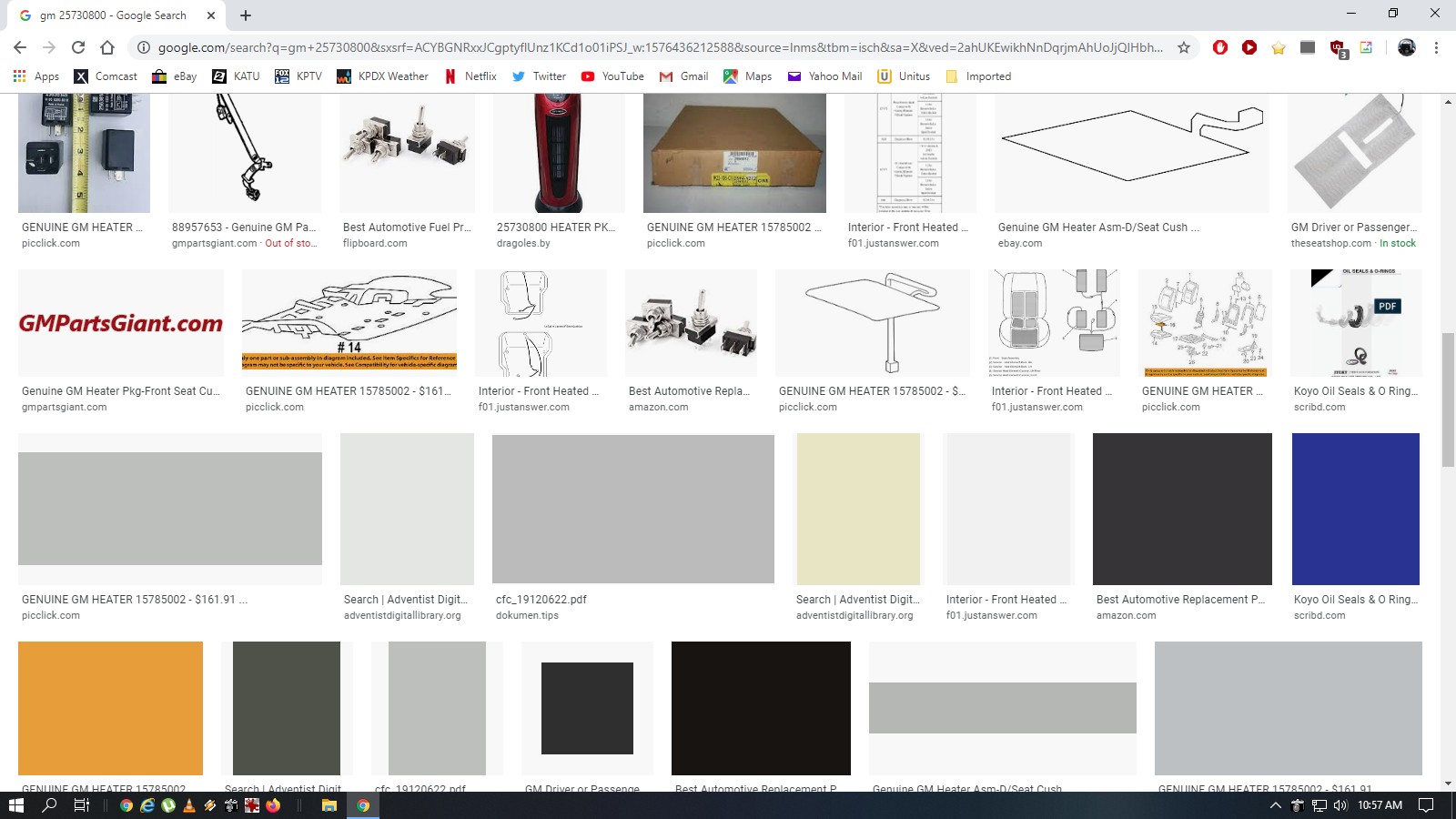Image resolution: width=1456 pixels, height=819 pixels.
Task: Open a new browser tab
Action: (x=246, y=15)
